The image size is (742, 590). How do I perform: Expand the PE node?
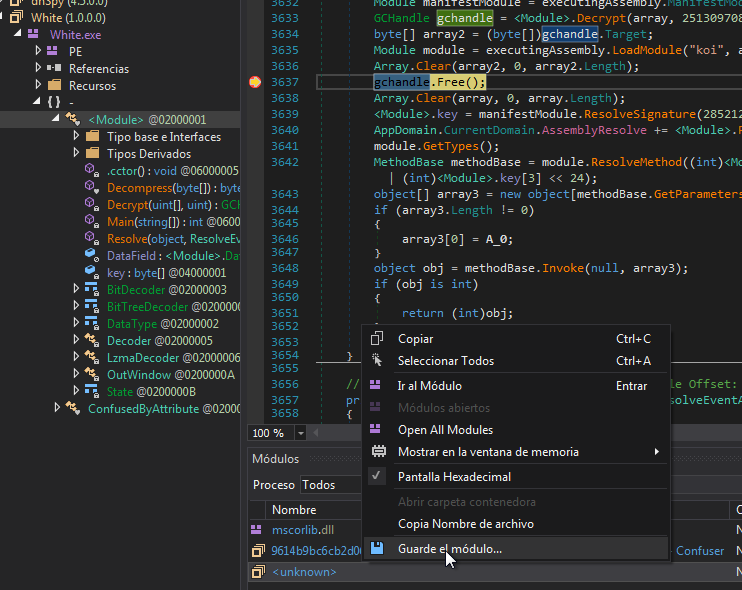38,50
